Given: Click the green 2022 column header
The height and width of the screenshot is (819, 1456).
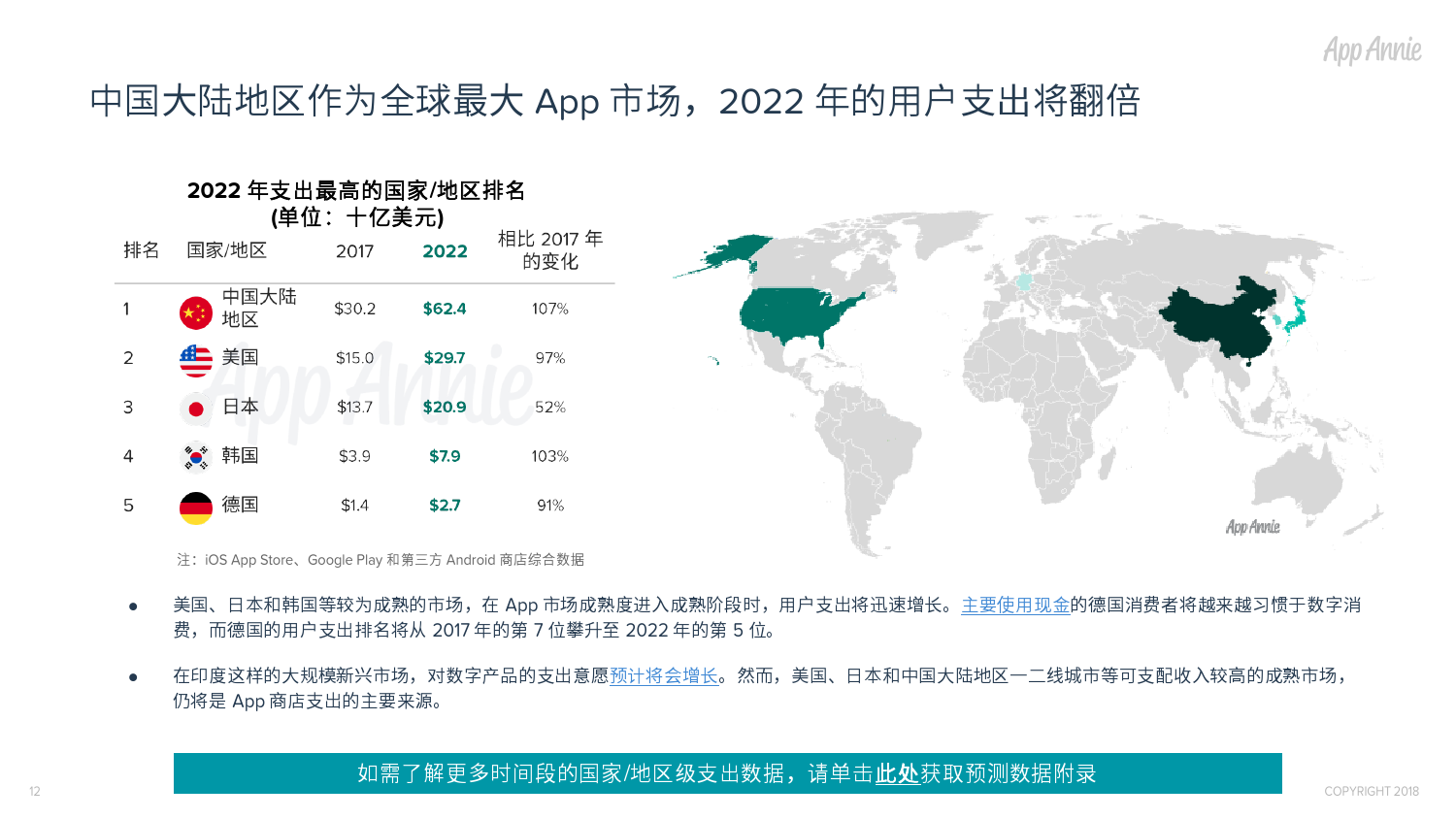Looking at the screenshot, I should point(446,251).
